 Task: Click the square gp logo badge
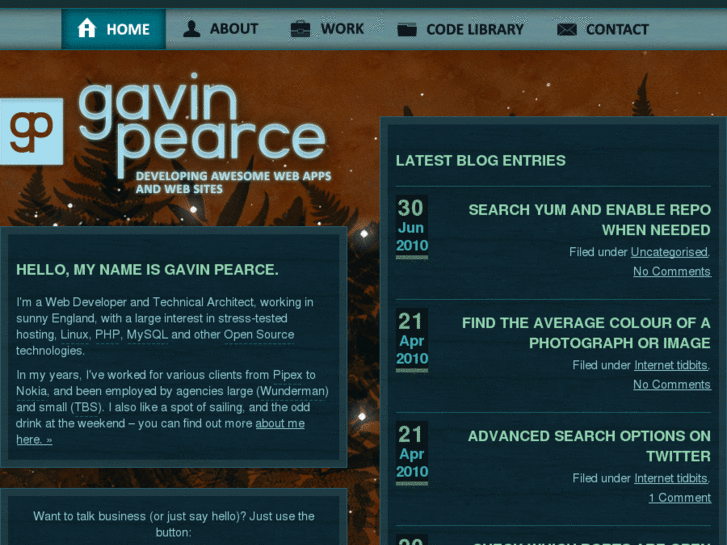32,131
